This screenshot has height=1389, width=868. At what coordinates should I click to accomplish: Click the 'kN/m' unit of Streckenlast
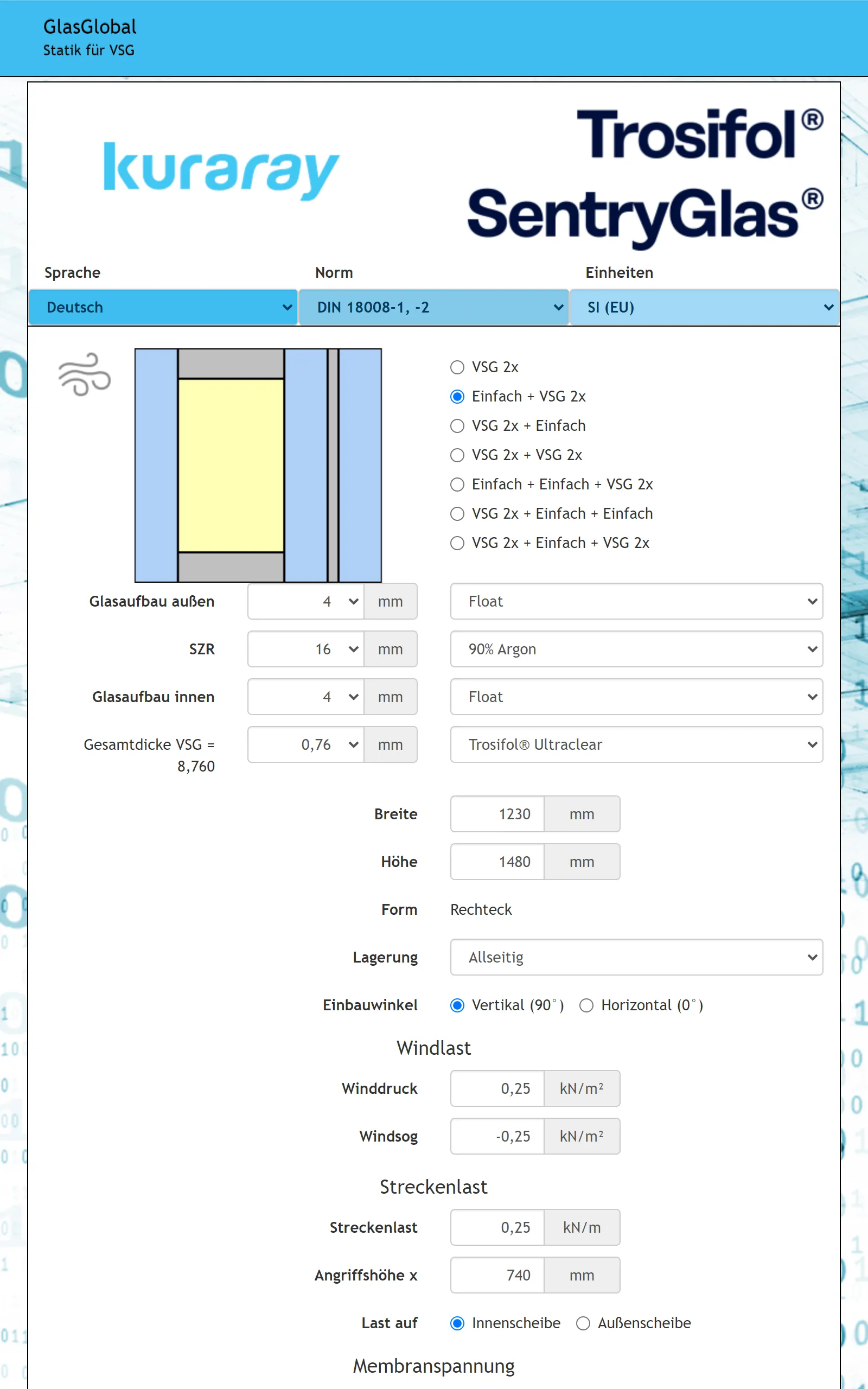(582, 1227)
